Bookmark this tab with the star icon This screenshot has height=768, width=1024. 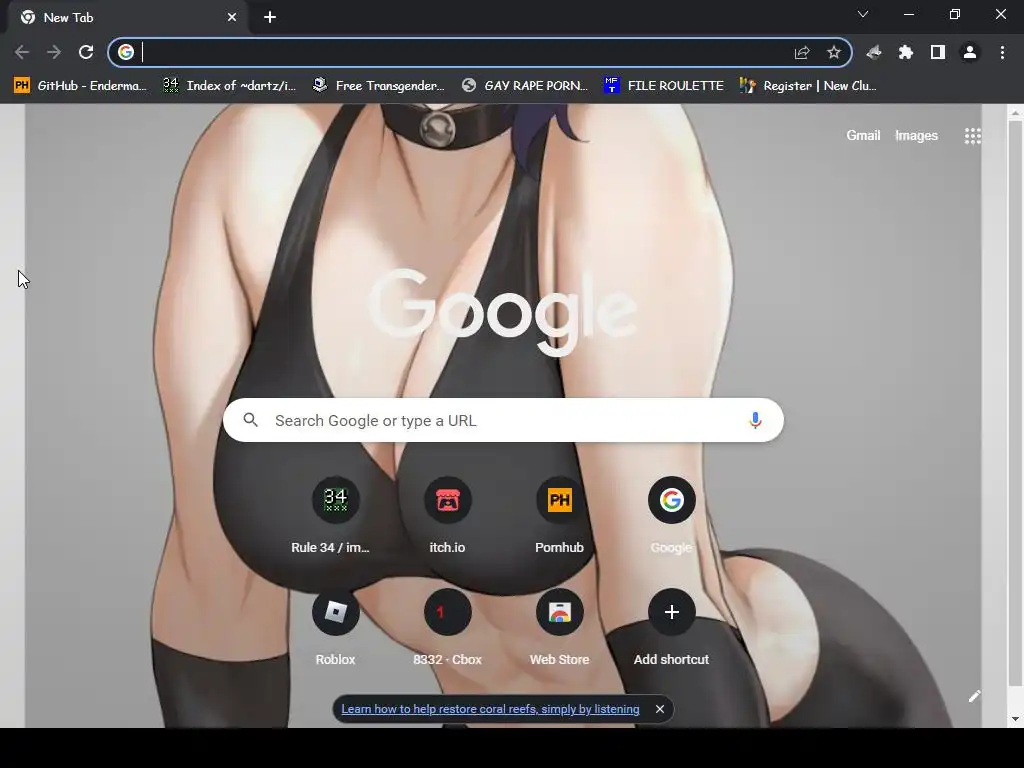tap(833, 52)
